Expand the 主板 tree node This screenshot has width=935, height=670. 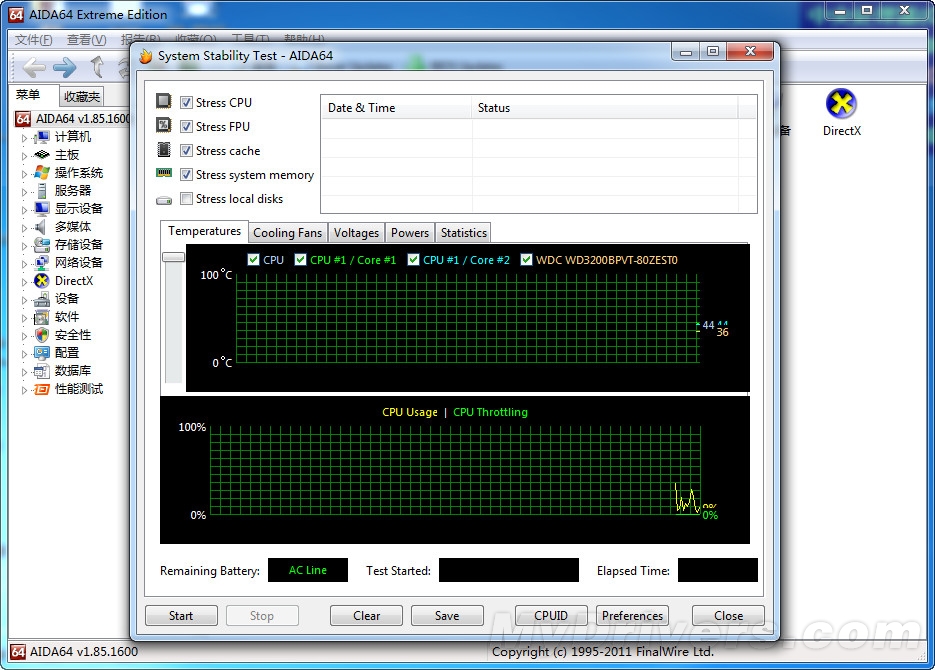(25, 155)
